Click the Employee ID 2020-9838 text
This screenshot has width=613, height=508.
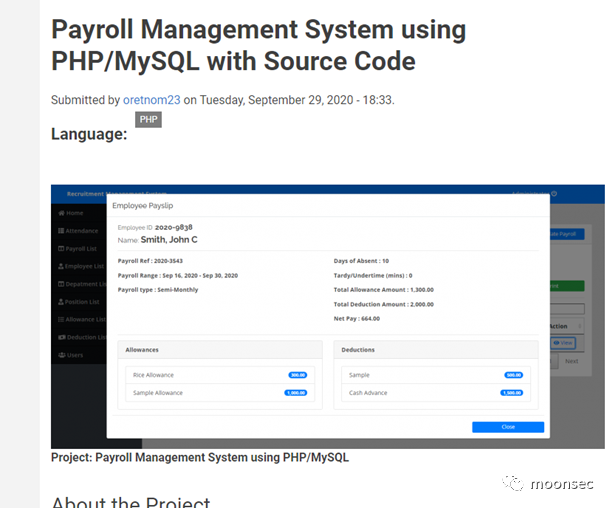[x=155, y=227]
